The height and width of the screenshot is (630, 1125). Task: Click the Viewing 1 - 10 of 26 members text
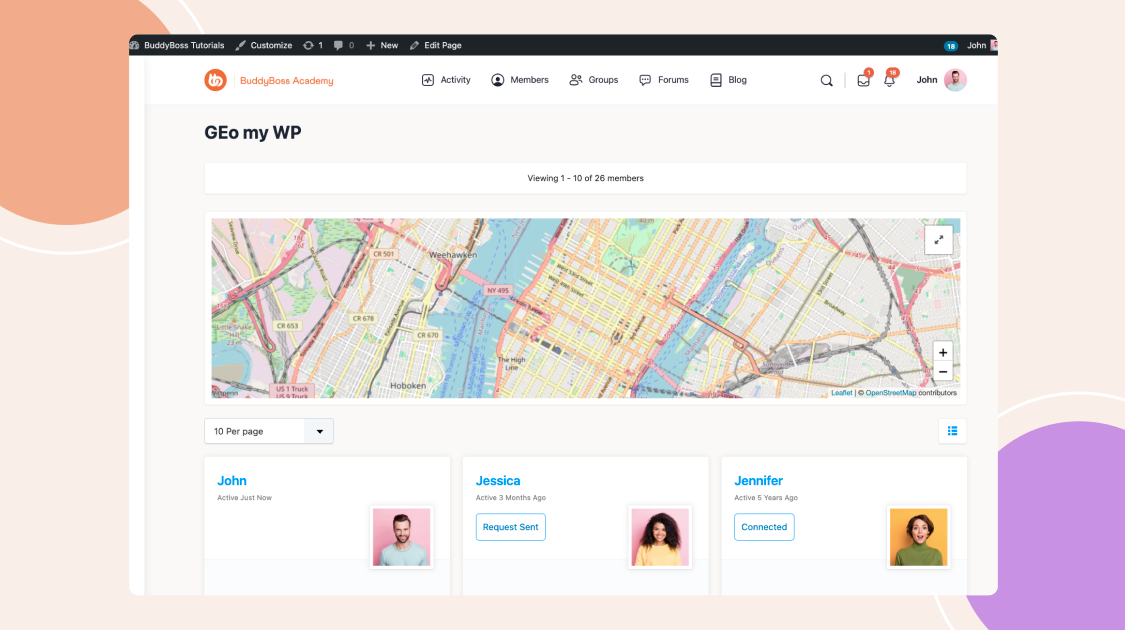[585, 178]
